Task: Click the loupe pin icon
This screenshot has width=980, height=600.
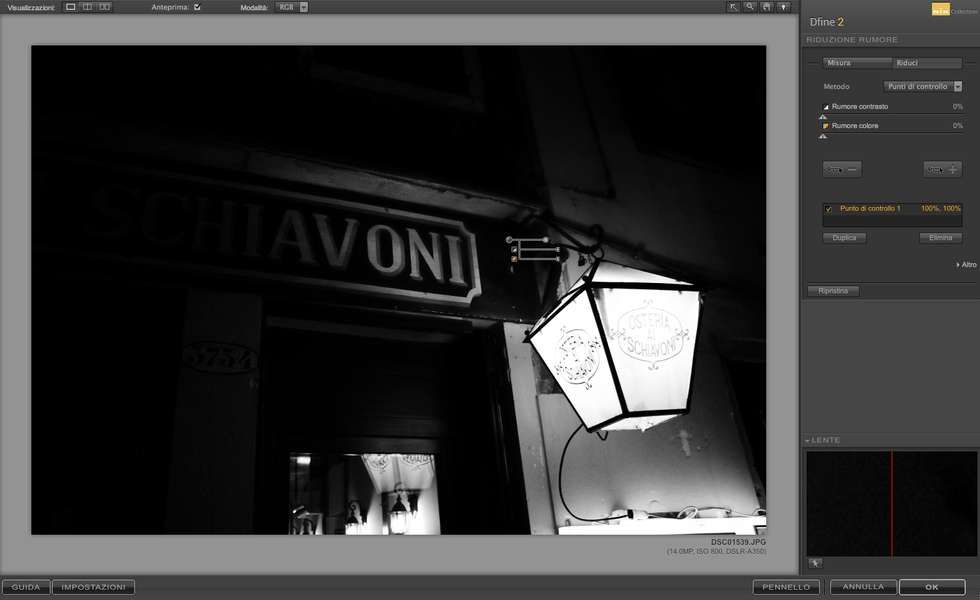Action: click(815, 564)
